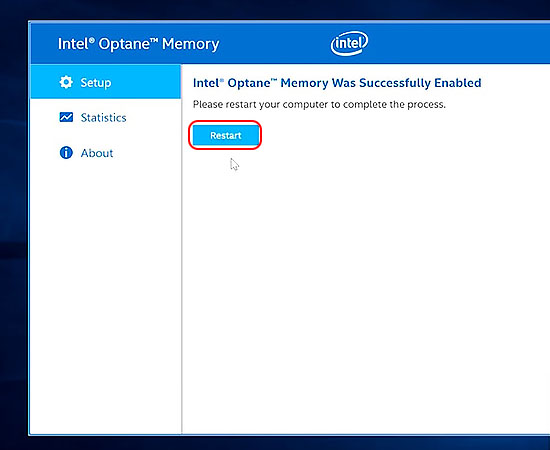The width and height of the screenshot is (550, 450).
Task: Click the divider between sidebar and content
Action: [x=182, y=249]
